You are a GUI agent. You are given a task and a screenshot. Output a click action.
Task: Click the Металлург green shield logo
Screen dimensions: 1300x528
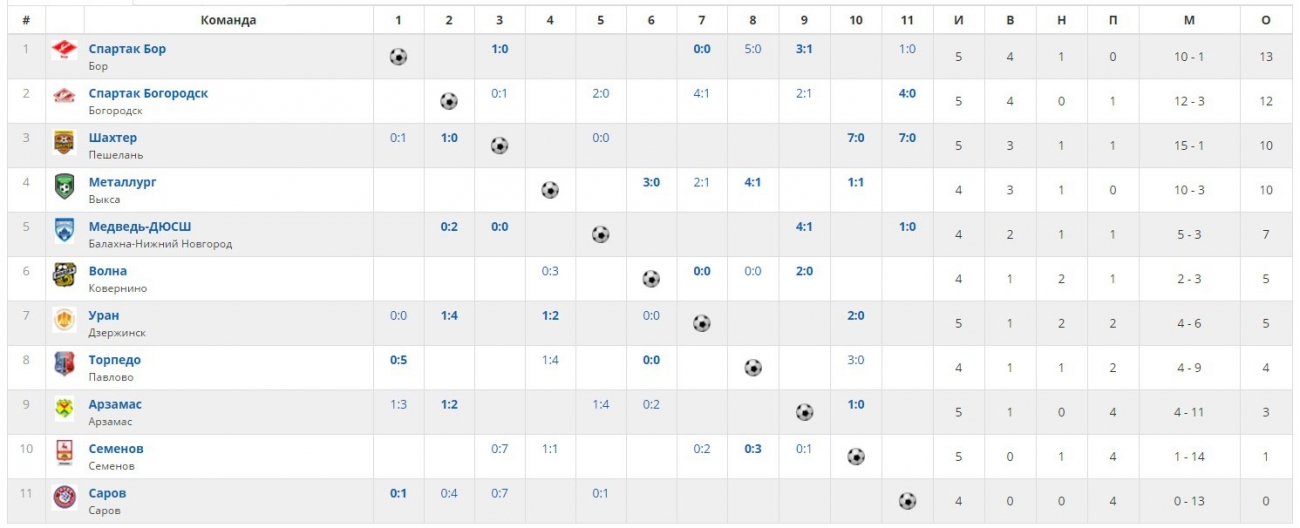point(64,187)
